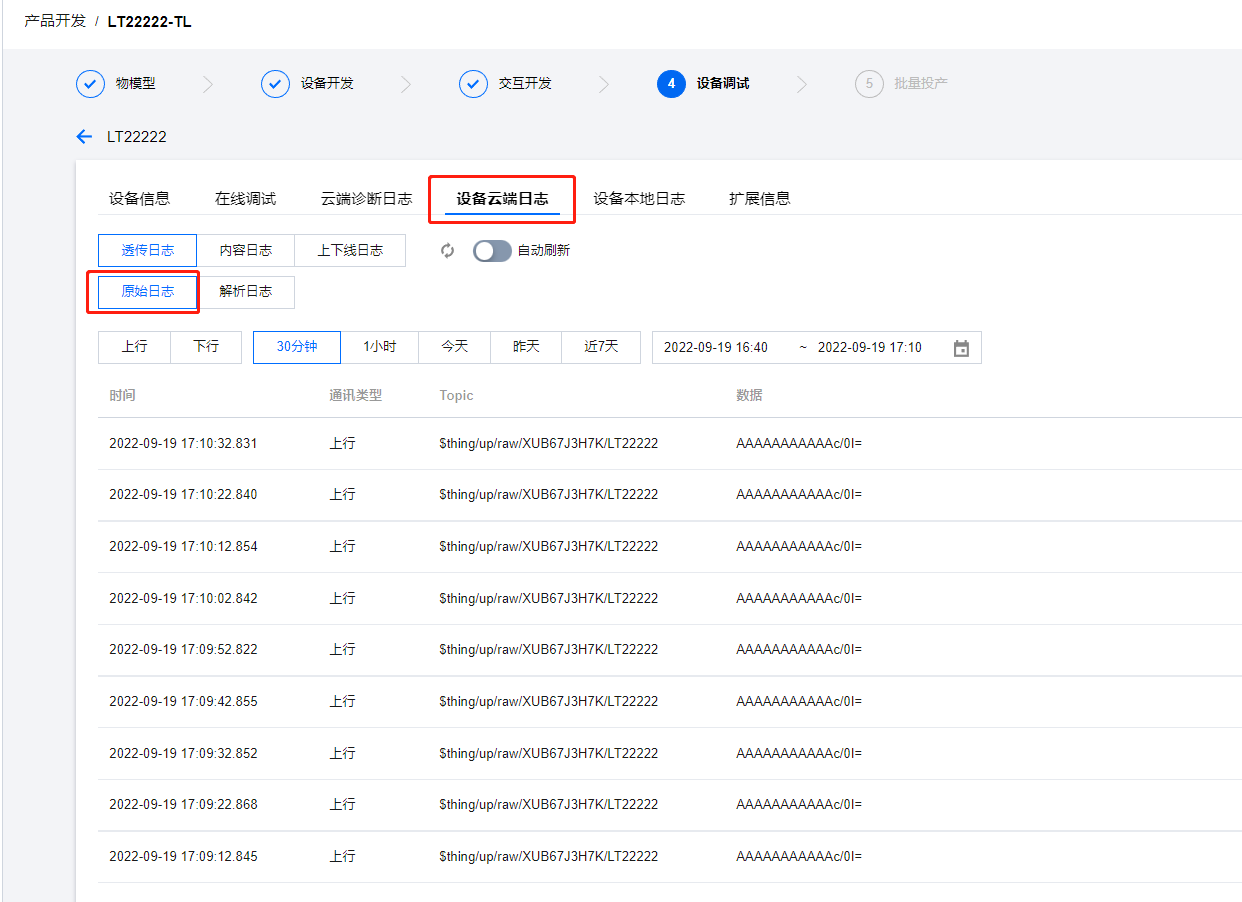Open the calendar icon in date range

coord(961,348)
